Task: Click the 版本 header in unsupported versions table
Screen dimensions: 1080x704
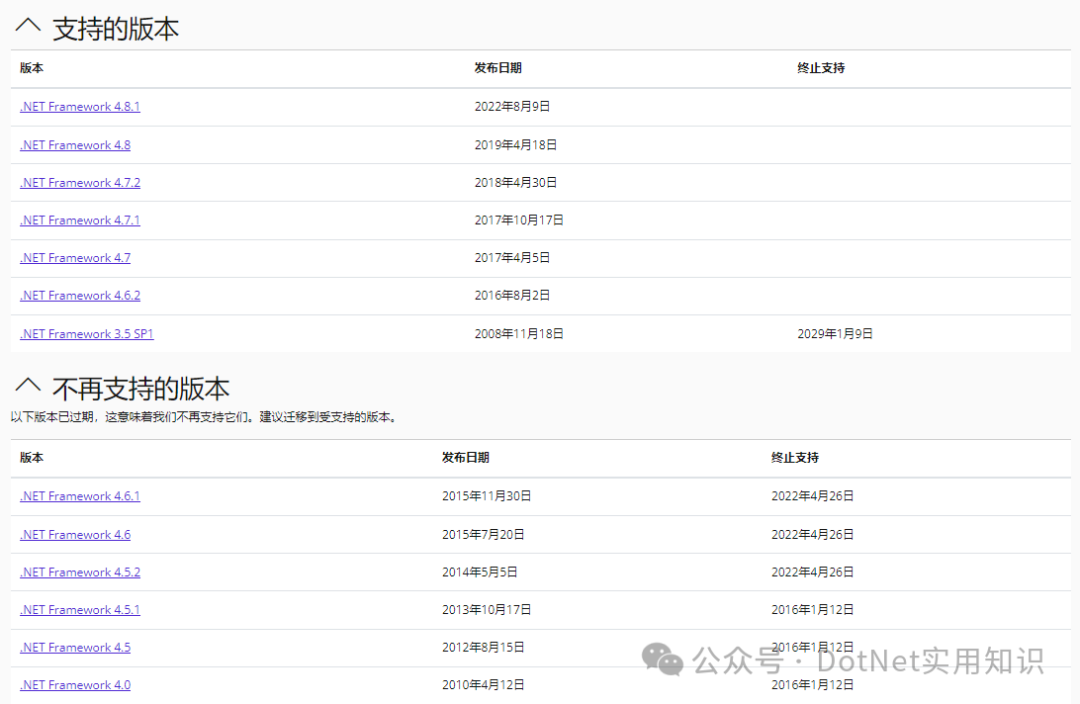Action: 32,458
